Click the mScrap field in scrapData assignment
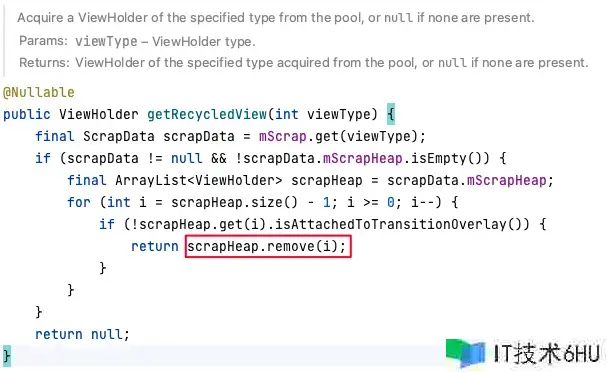Viewport: 607px width, 372px height. tap(283, 136)
